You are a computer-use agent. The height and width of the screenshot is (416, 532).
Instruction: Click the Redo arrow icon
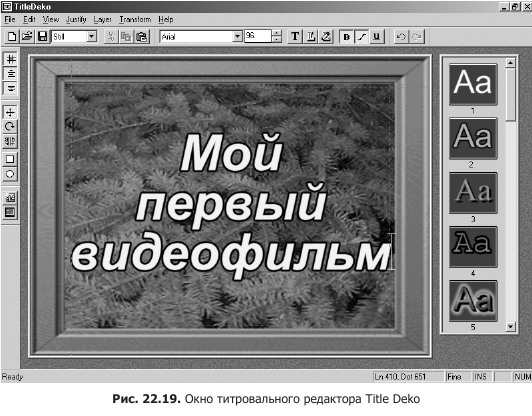pyautogui.click(x=416, y=36)
